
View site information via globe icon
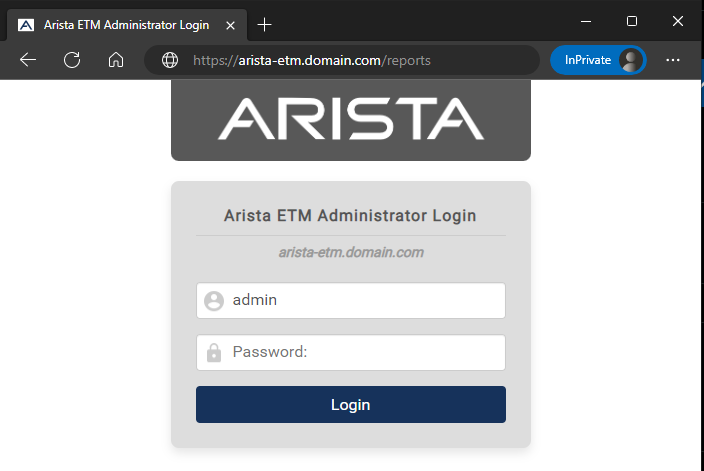170,60
